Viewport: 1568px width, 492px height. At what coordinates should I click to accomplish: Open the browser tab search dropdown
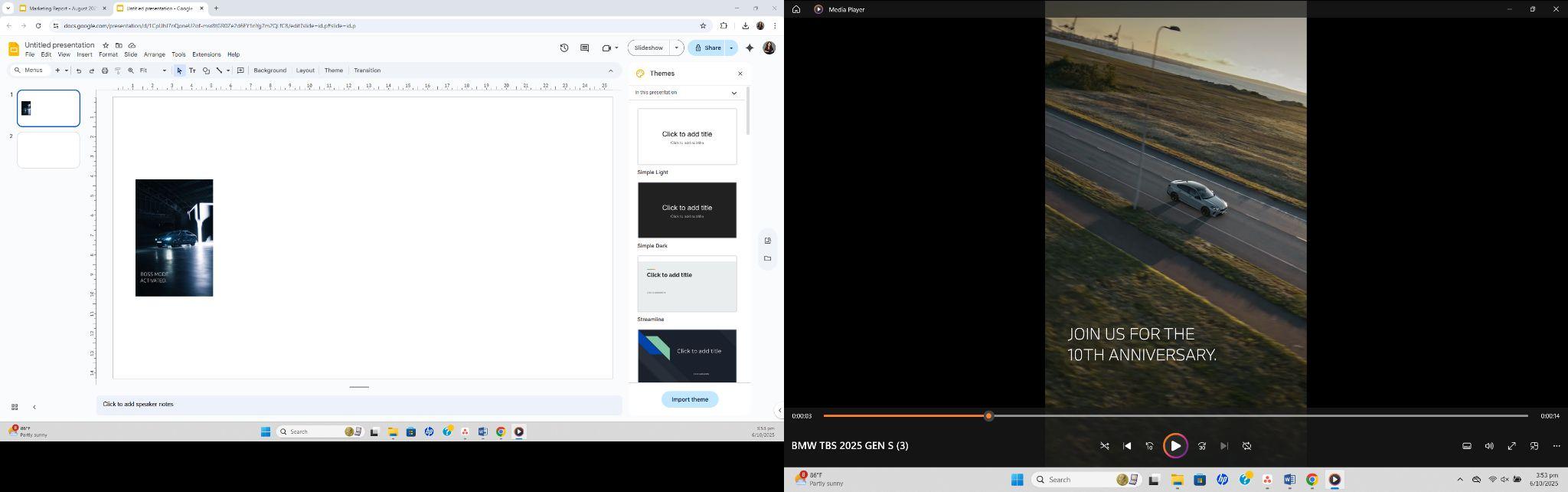(8, 8)
